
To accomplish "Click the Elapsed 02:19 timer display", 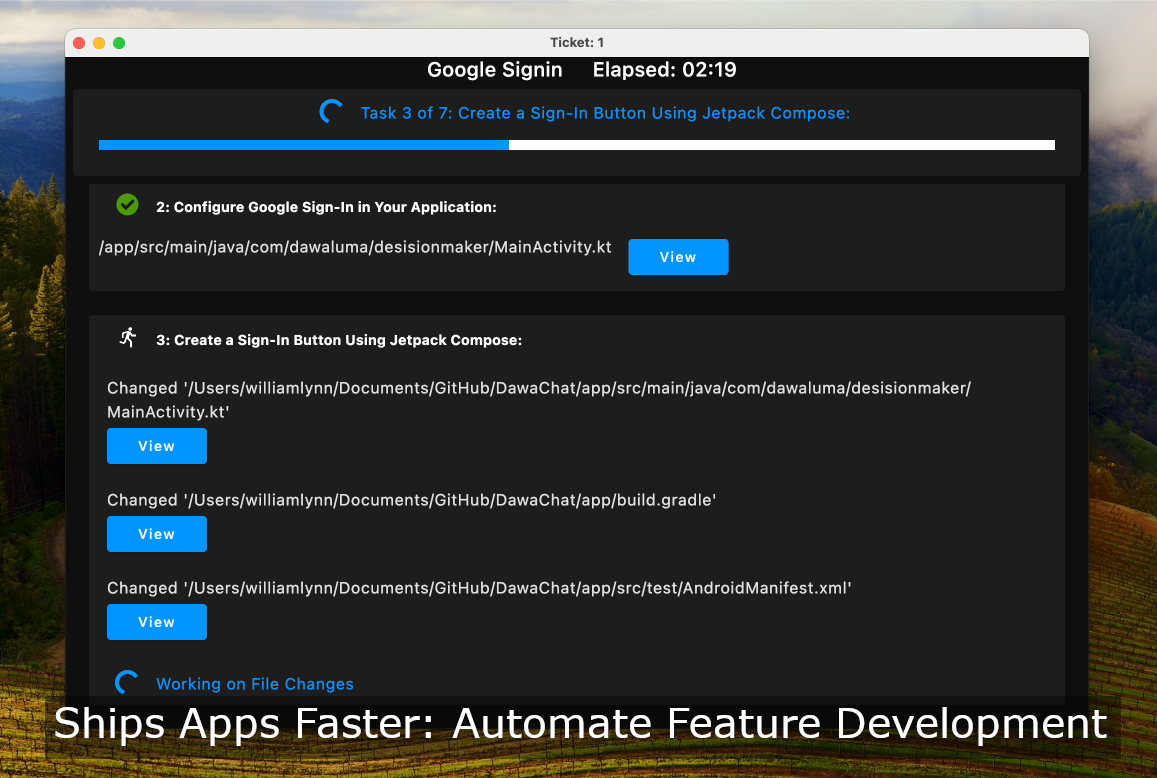I will coord(665,70).
